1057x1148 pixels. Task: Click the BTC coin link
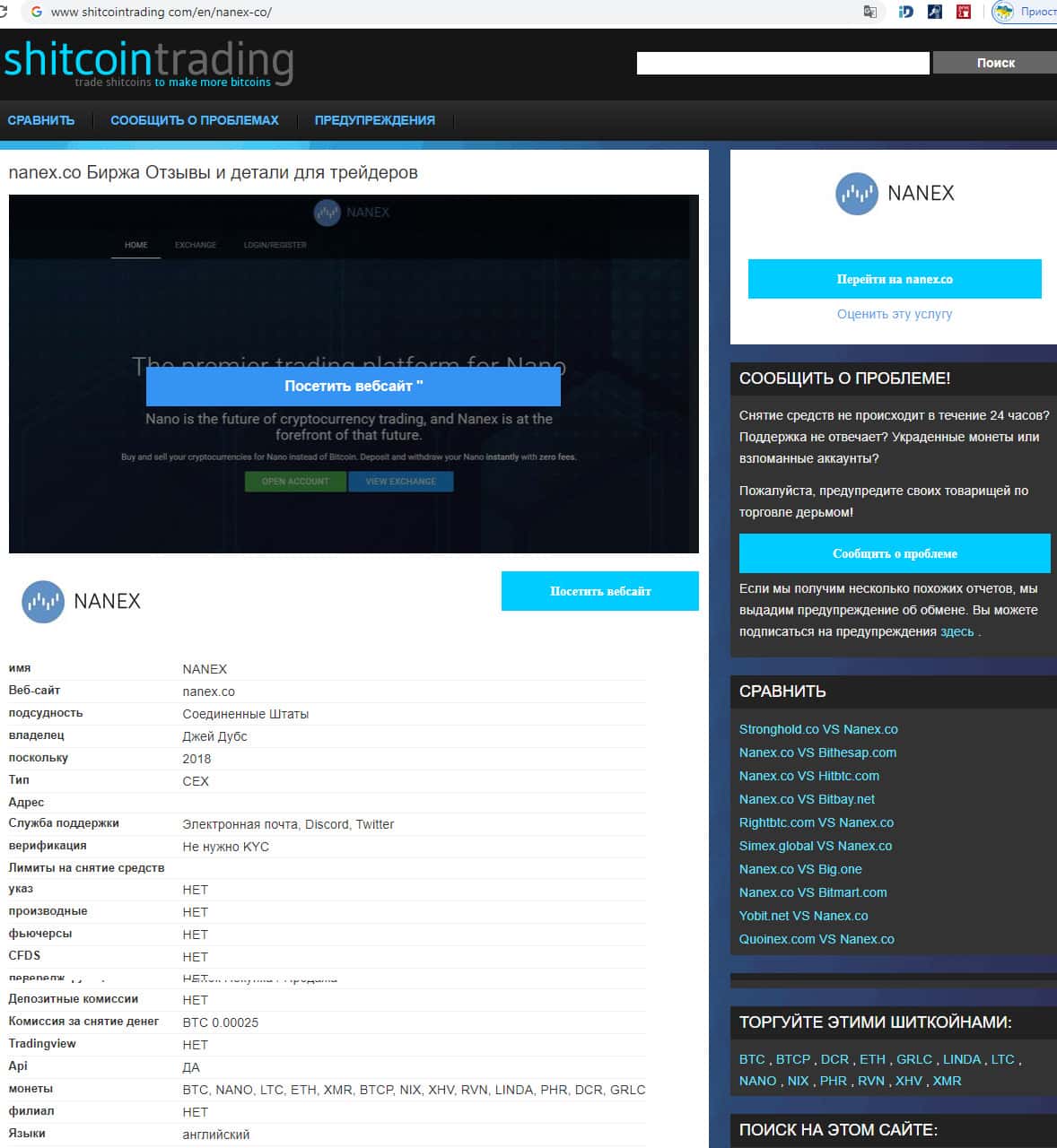(752, 1059)
